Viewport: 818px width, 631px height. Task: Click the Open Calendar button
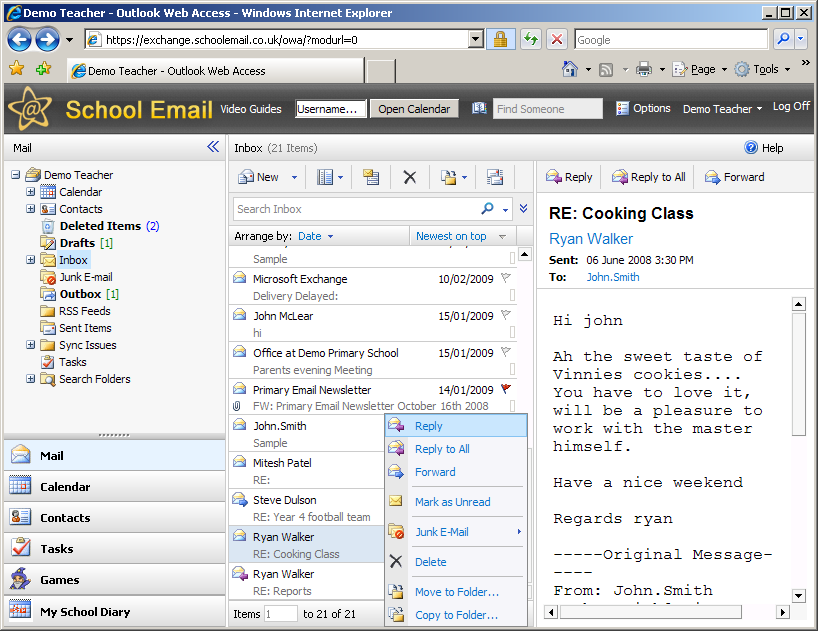coord(414,108)
